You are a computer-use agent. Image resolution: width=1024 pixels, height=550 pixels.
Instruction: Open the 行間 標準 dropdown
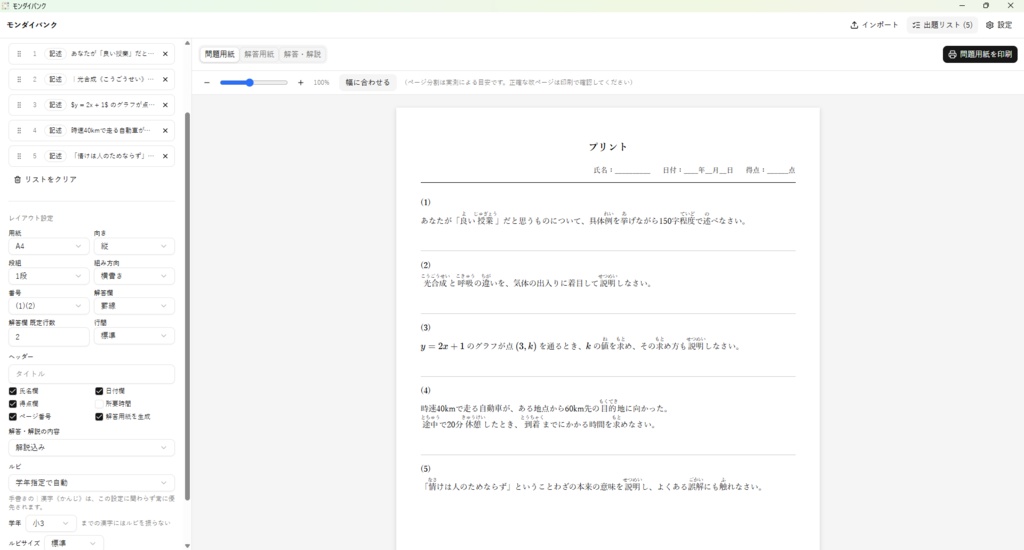[134, 335]
